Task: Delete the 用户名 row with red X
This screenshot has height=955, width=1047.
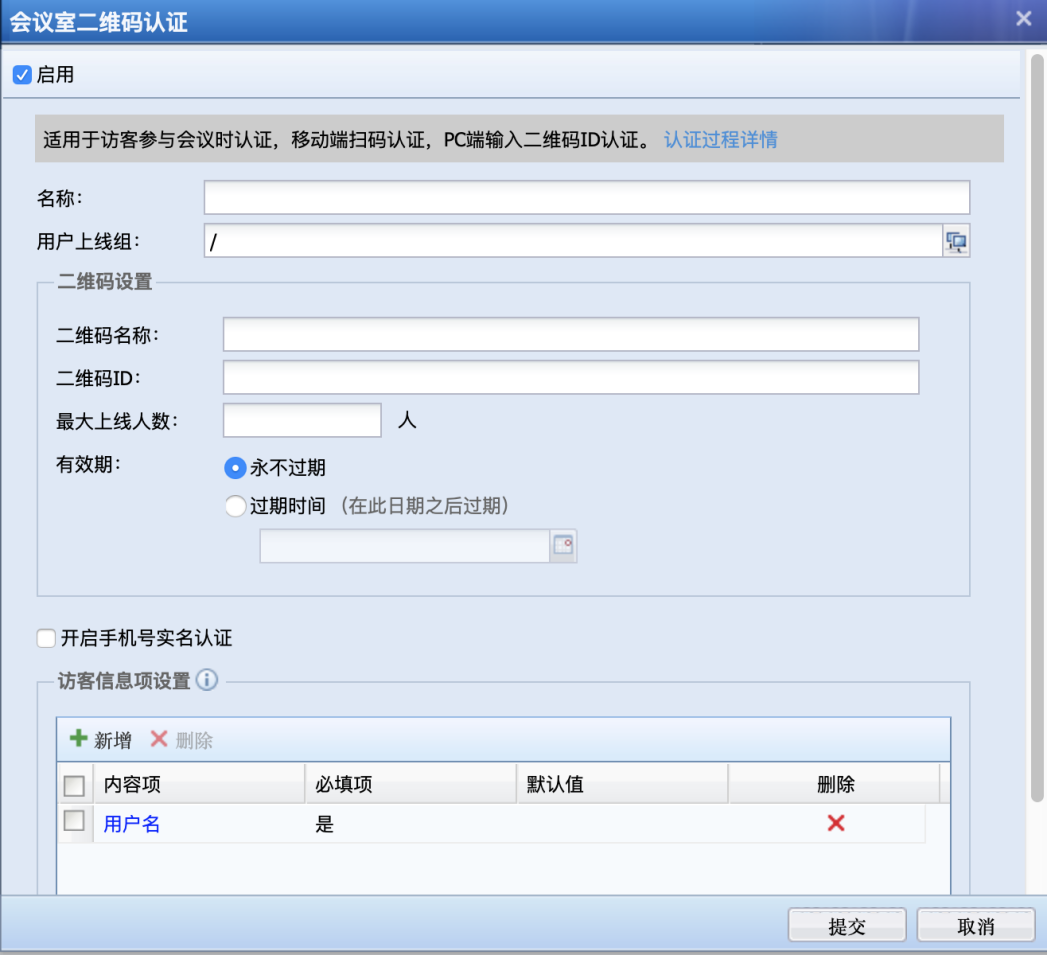Action: [836, 823]
